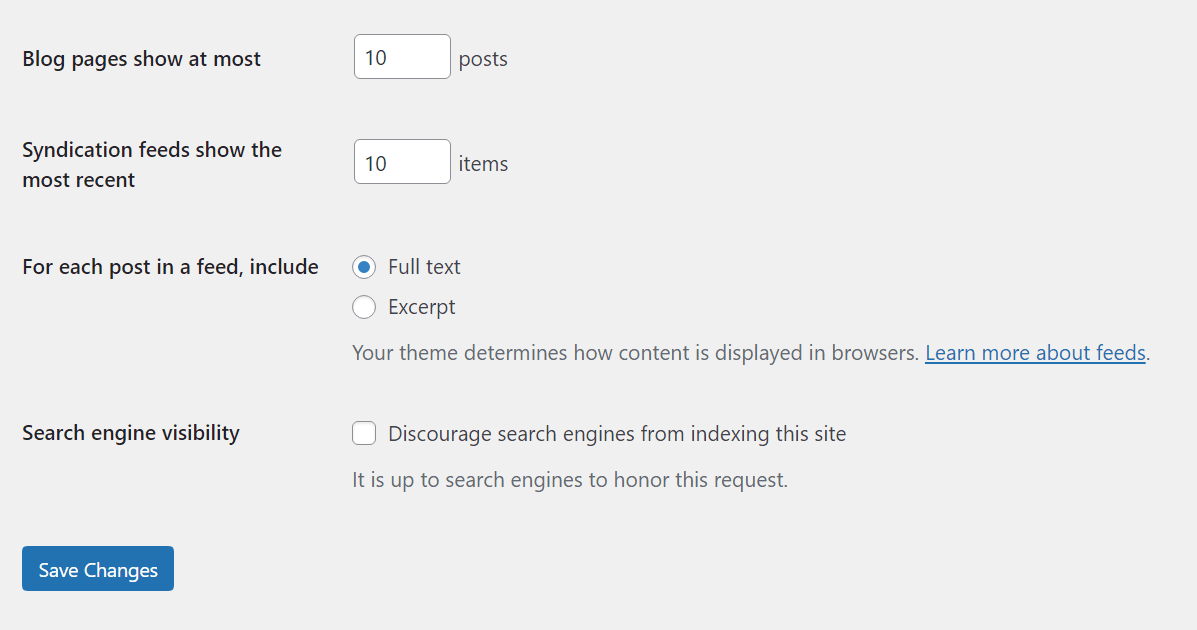Click the "items" unit text

point(483,164)
